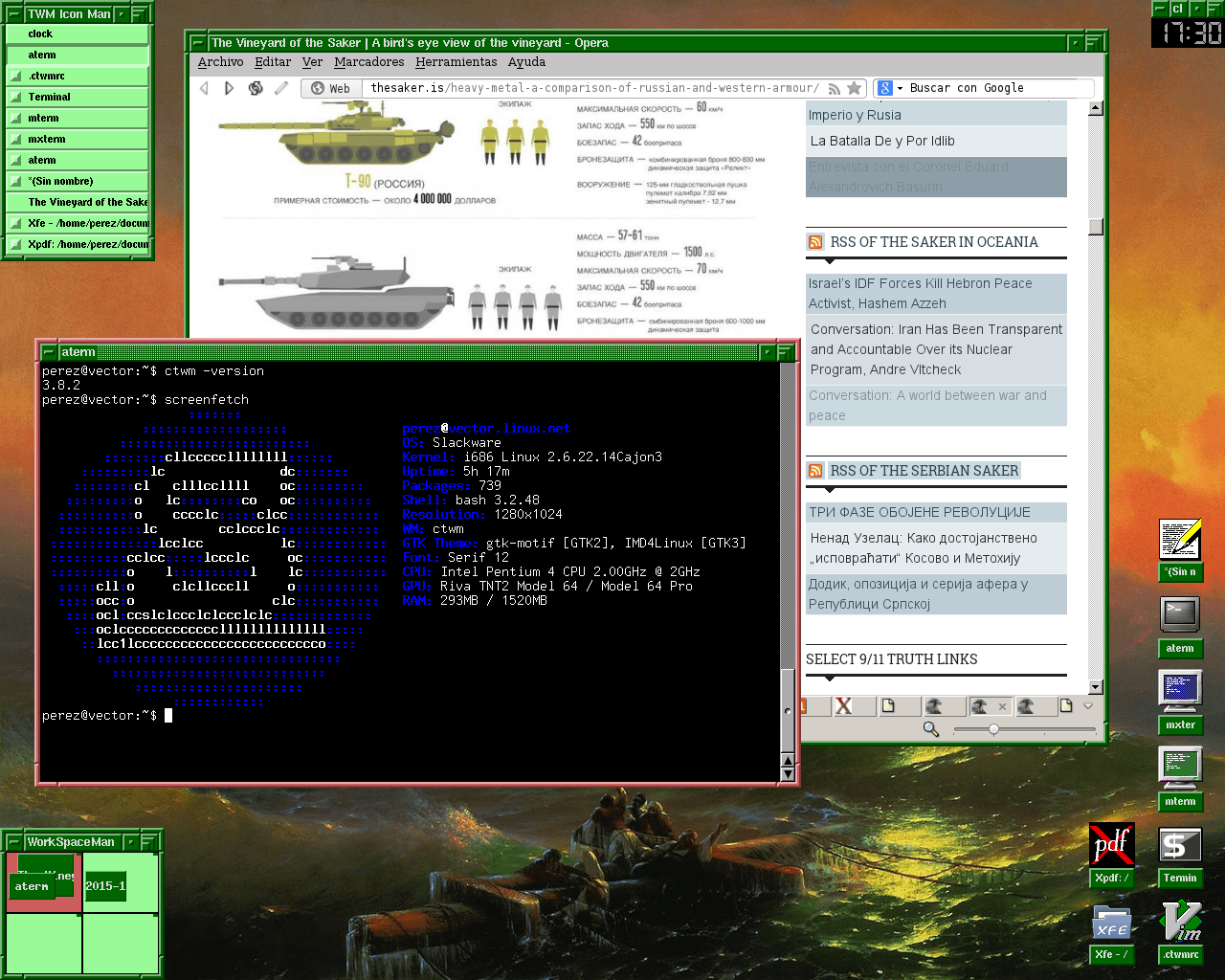Open the Xpdf desktop icon

pos(1111,856)
